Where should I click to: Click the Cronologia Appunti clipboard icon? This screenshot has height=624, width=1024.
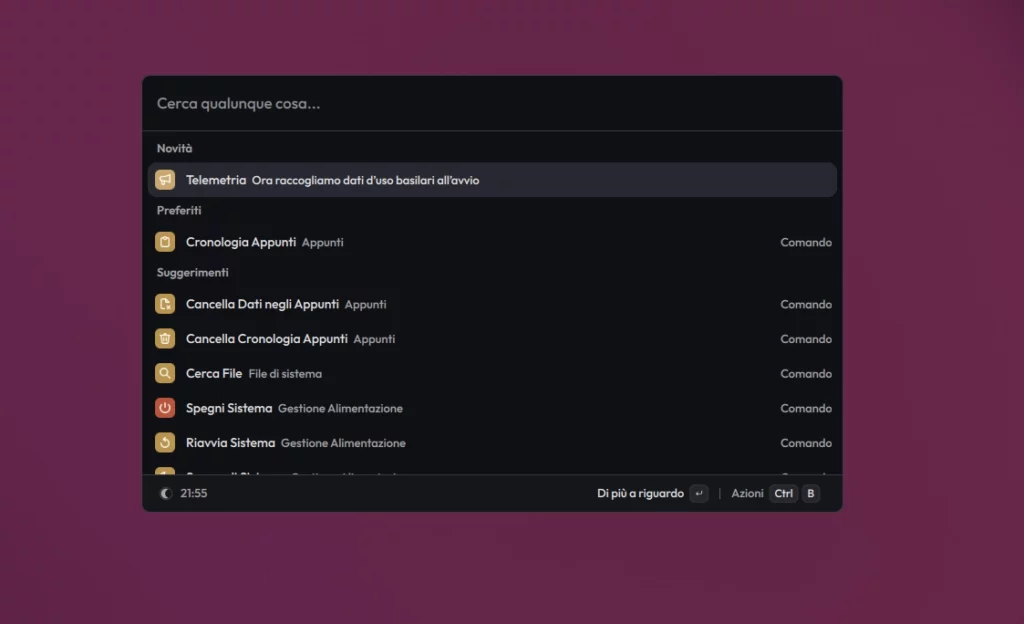(x=165, y=242)
